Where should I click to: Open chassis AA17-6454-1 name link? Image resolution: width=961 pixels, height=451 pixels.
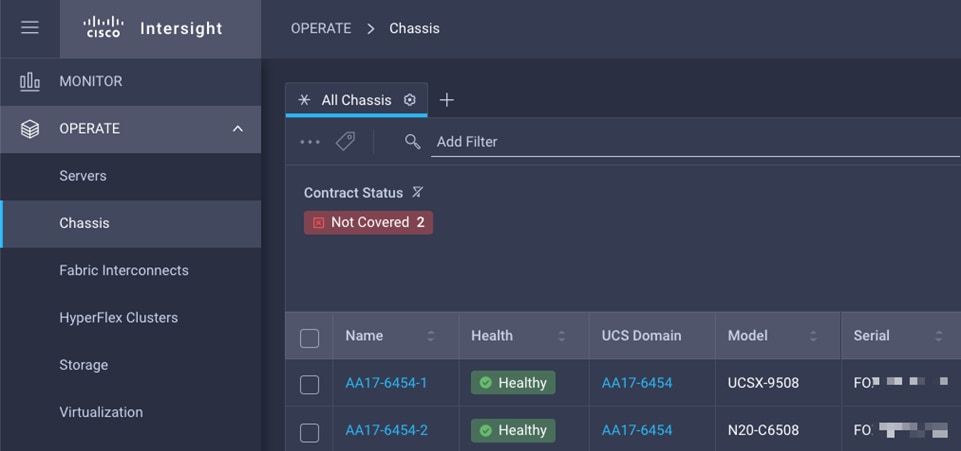click(386, 383)
